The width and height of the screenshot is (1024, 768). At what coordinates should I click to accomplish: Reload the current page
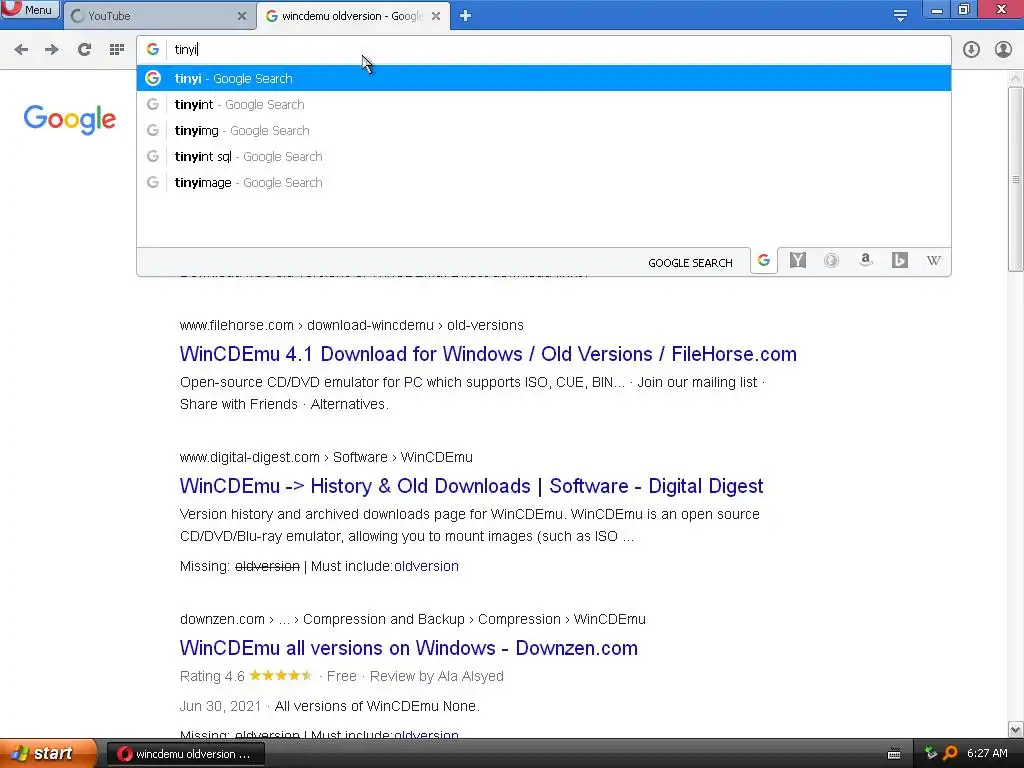pos(84,50)
